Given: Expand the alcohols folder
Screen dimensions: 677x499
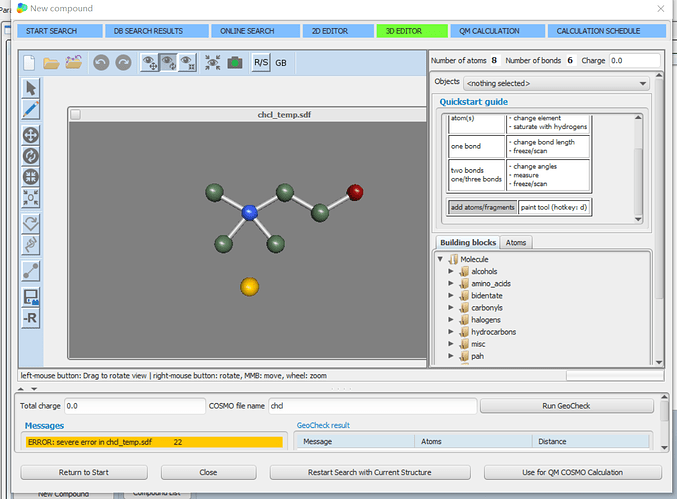Looking at the screenshot, I should coord(452,271).
